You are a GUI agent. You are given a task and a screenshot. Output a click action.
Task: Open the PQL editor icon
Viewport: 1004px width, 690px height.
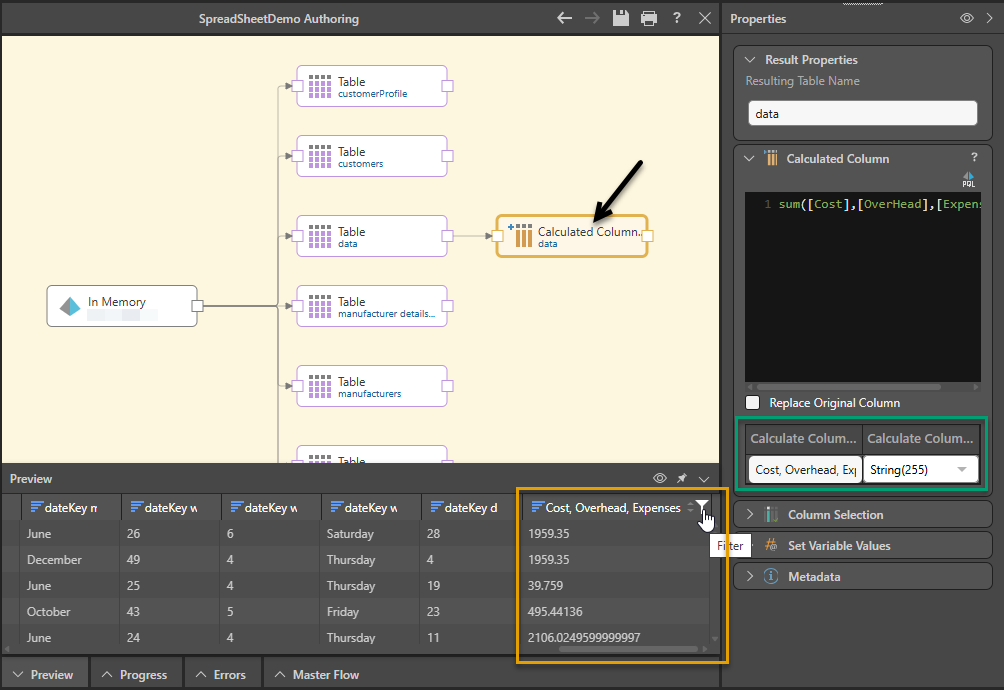pos(968,179)
